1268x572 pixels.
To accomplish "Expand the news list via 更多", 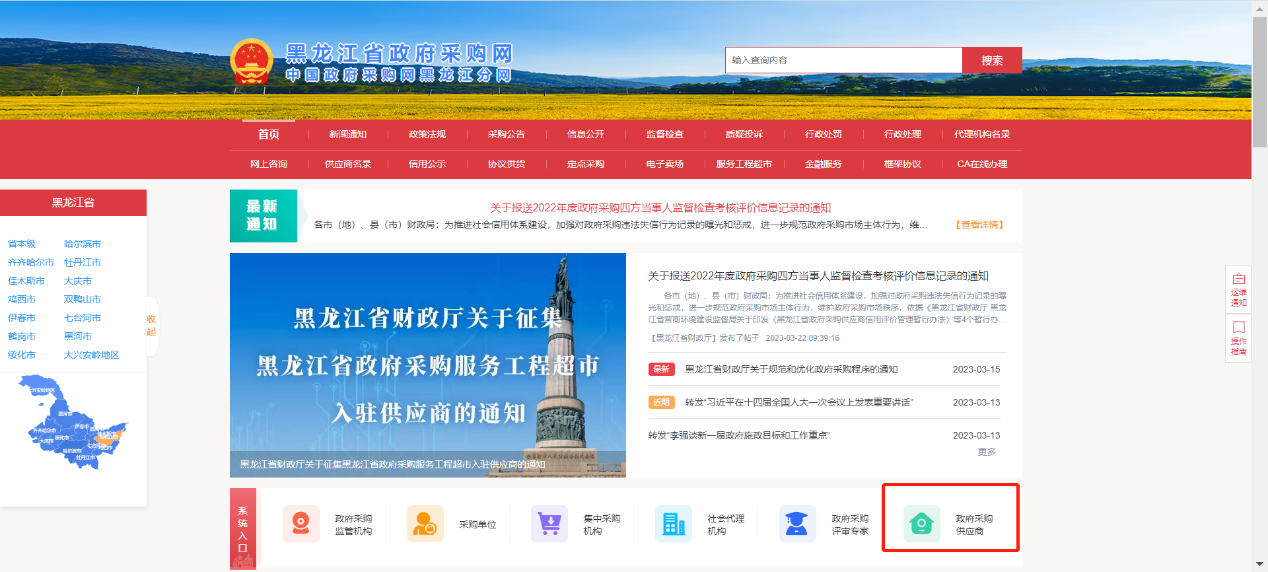I will coord(986,452).
